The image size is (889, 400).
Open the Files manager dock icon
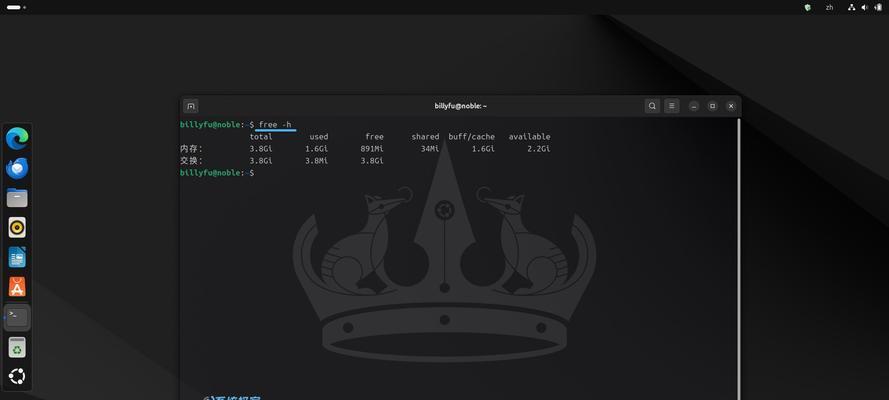tap(17, 198)
